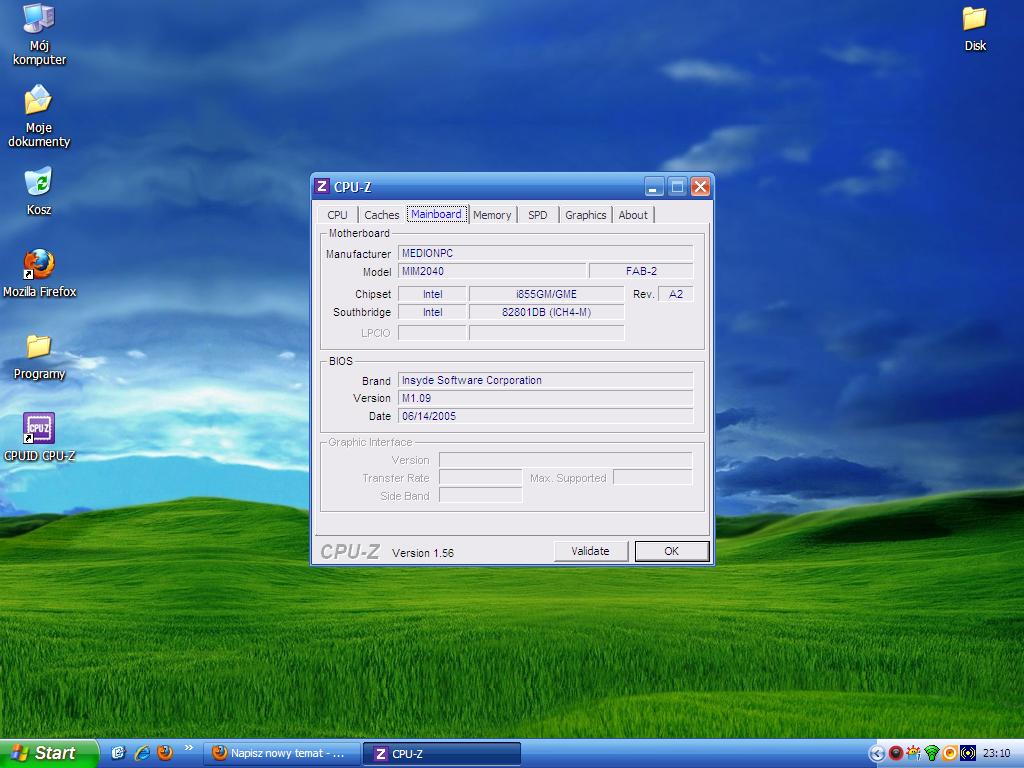Click the southbridge value 82801DB (ICH4-M)

[546, 313]
